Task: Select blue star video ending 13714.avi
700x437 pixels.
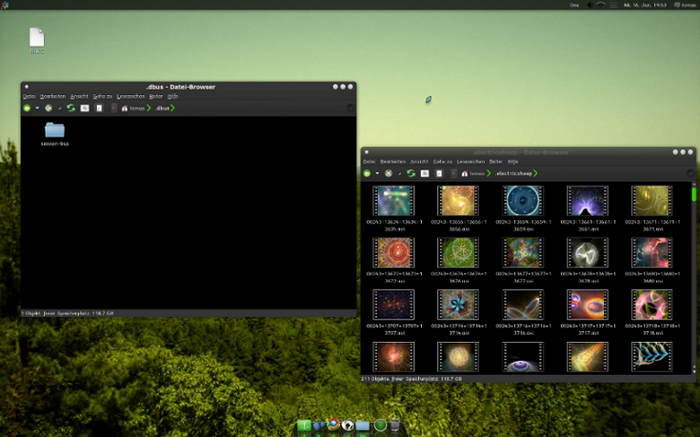Action: (458, 305)
